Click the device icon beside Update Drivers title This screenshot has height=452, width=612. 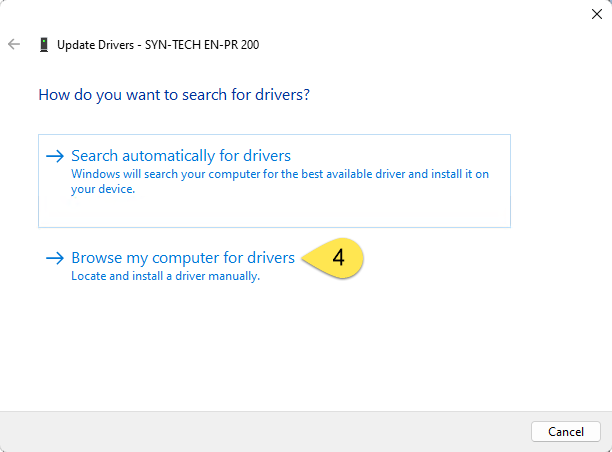43,45
